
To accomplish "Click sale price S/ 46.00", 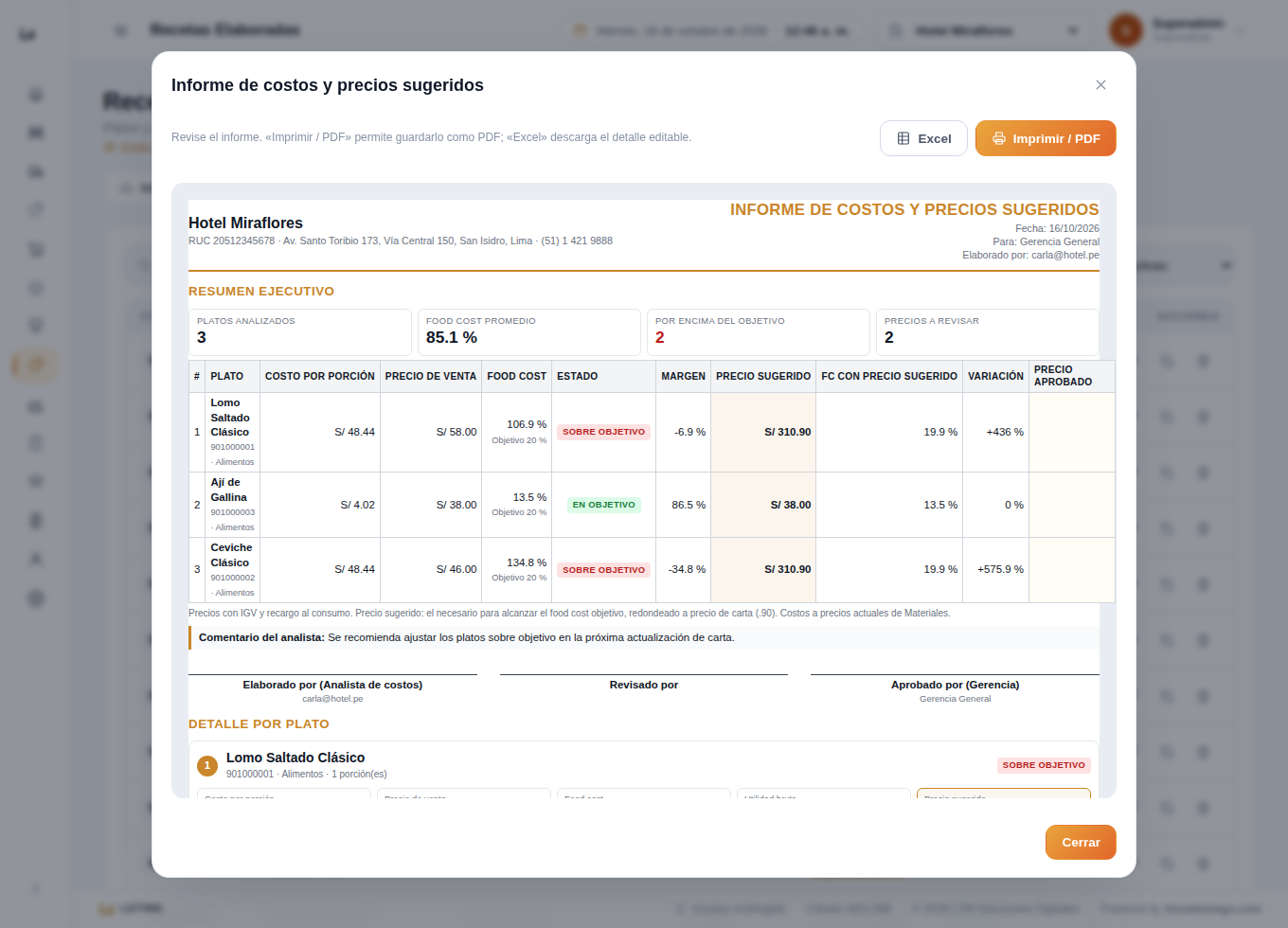I will [x=456, y=570].
